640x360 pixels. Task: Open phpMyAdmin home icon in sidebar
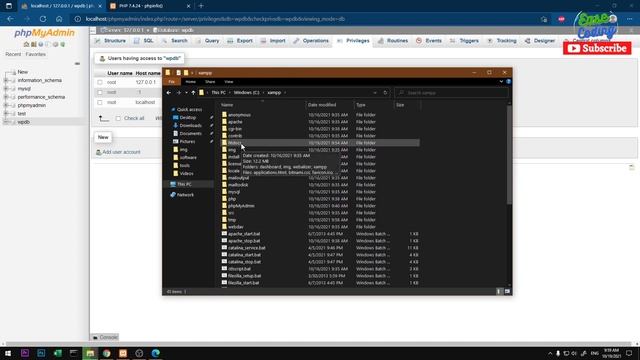pos(27,44)
